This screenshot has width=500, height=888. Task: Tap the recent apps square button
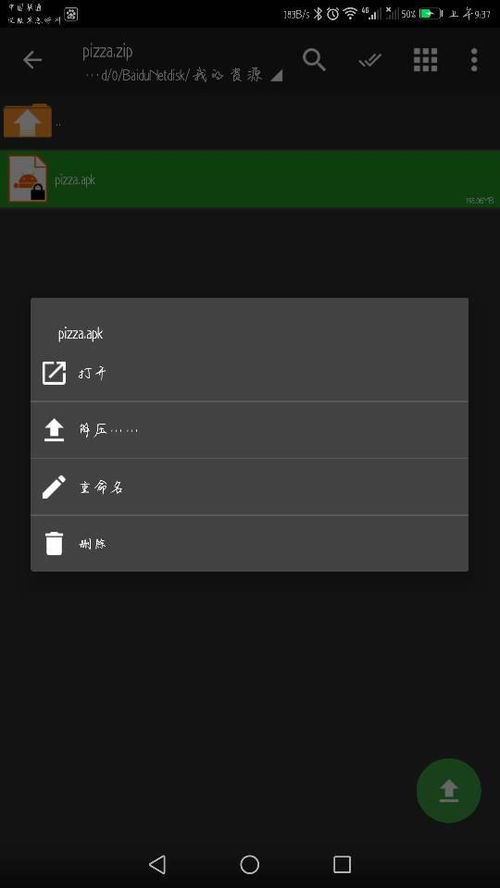(342, 864)
